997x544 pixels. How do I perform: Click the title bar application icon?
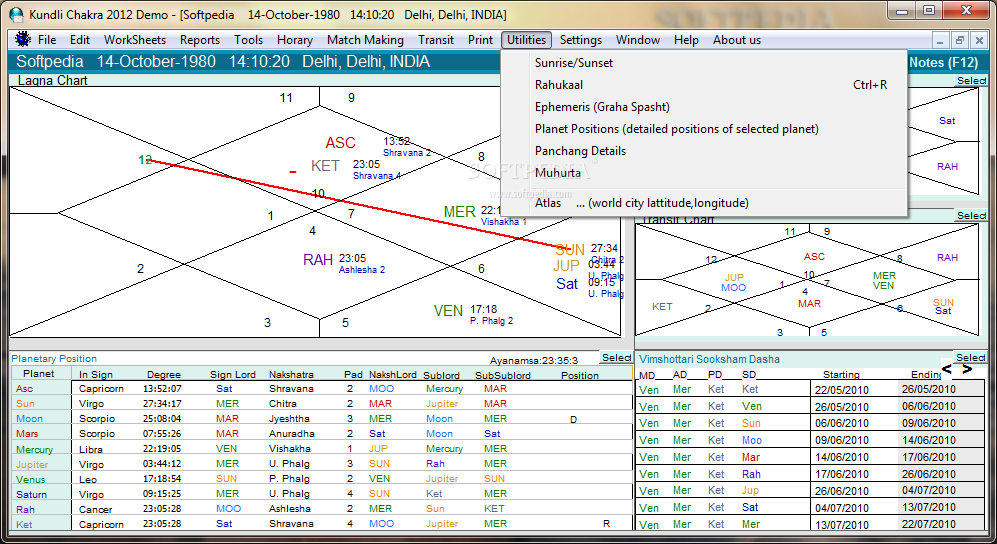click(16, 14)
